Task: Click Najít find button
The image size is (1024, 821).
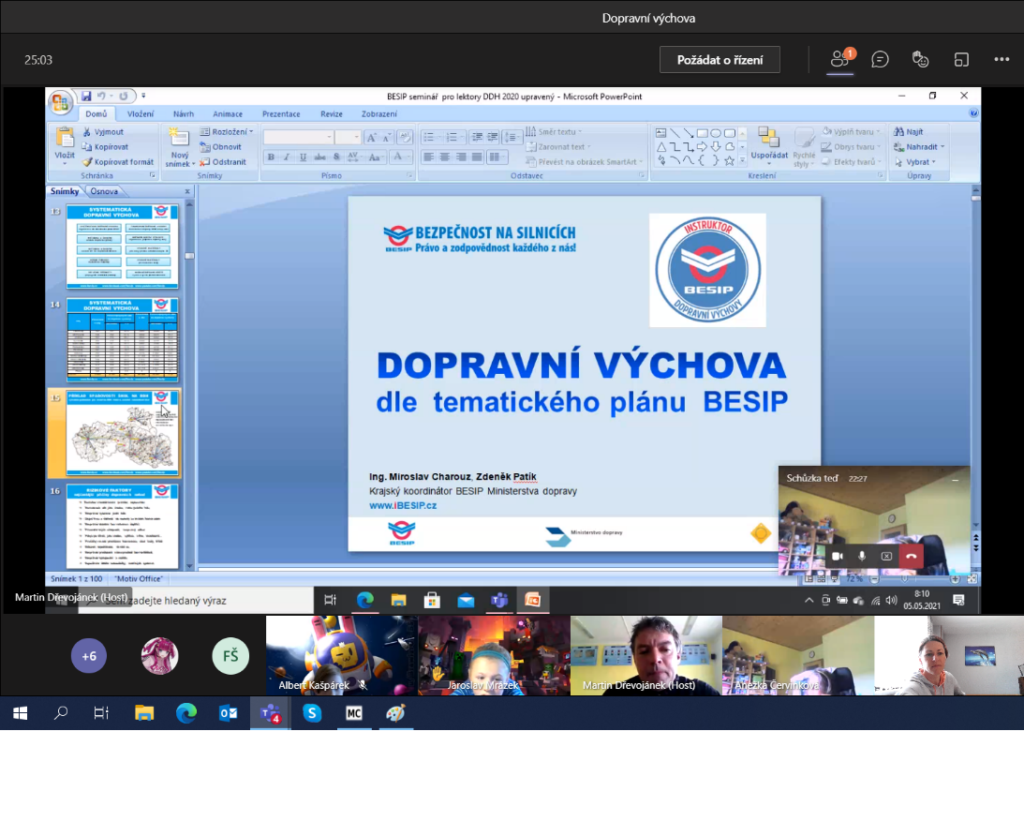Action: [908, 132]
